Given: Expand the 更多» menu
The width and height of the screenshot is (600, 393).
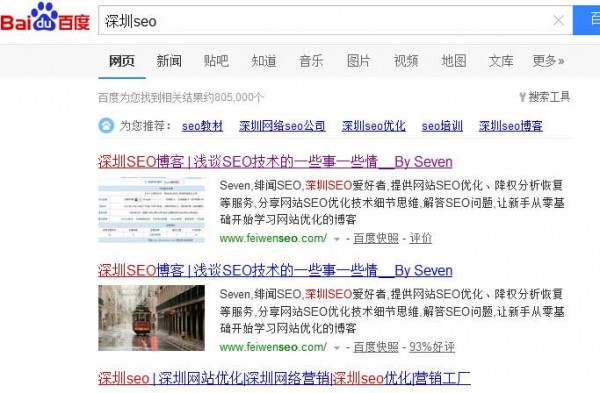Looking at the screenshot, I should (548, 61).
